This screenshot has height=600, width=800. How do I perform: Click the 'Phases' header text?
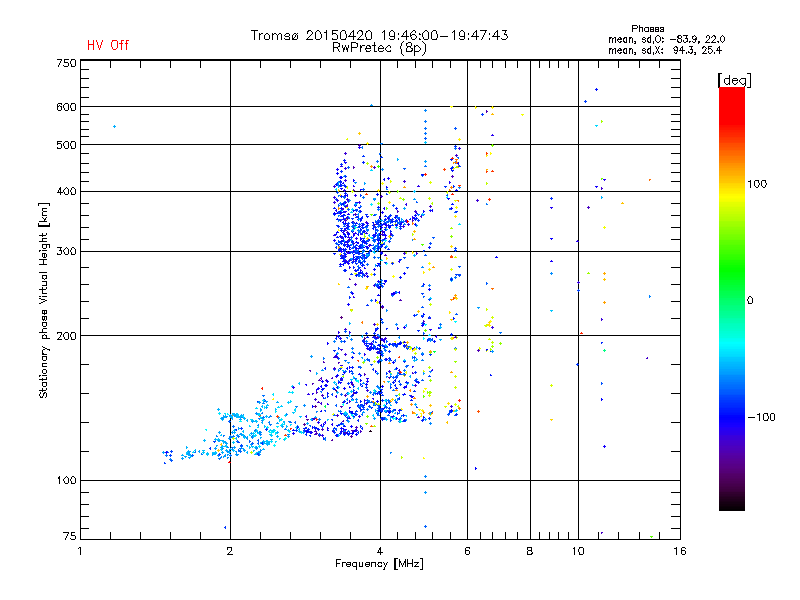(647, 29)
